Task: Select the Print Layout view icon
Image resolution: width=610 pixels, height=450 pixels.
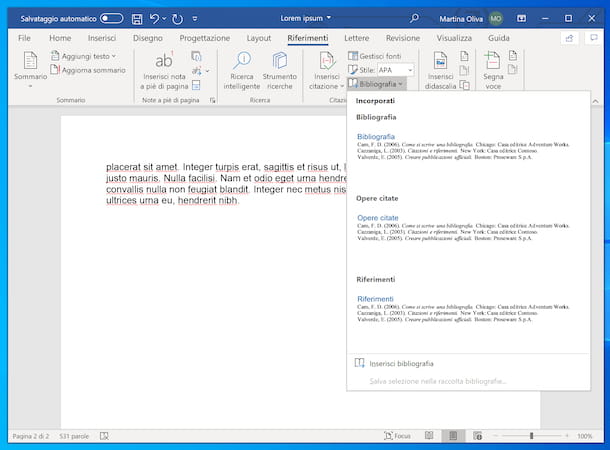Action: click(x=453, y=436)
